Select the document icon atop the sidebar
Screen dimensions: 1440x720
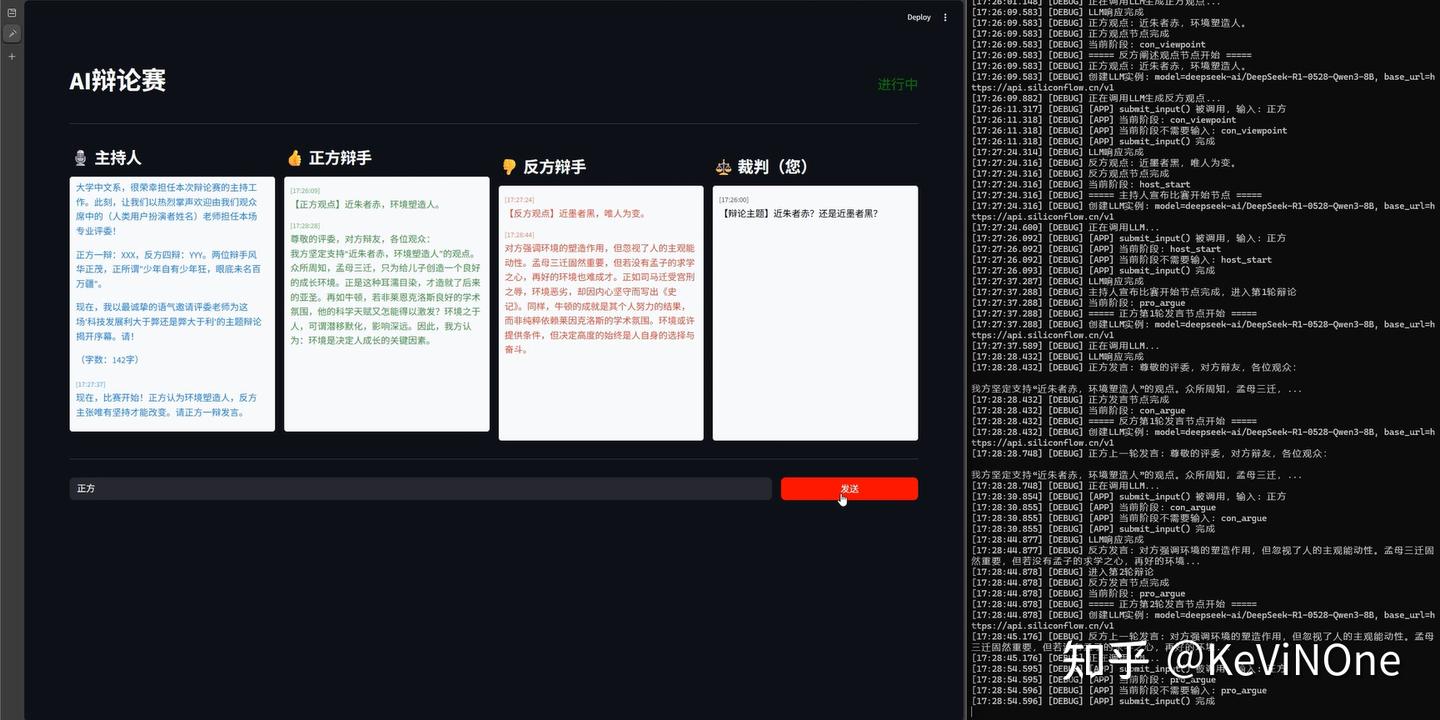coord(11,10)
